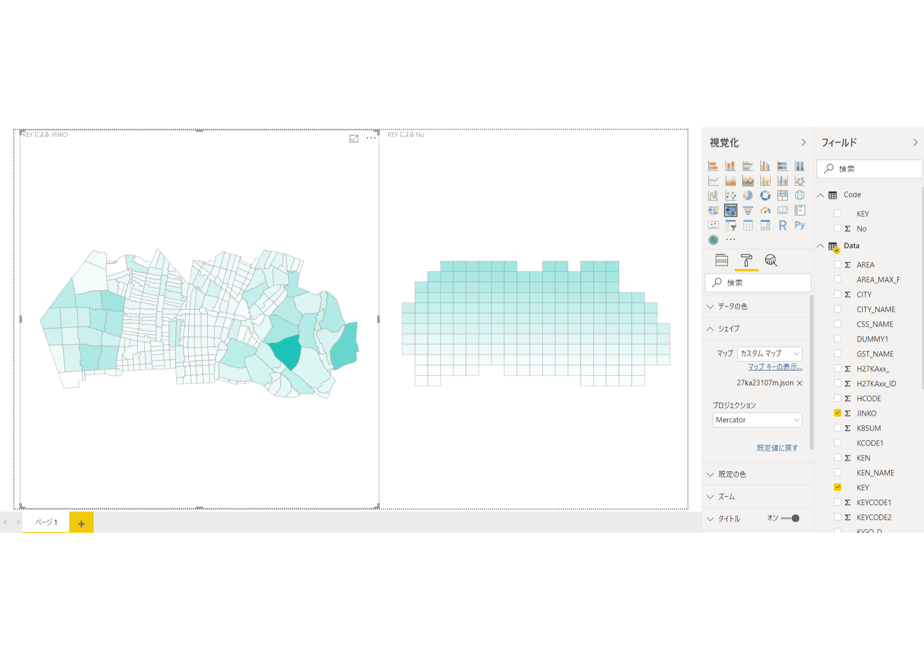Insert an R script visual
924x660 pixels.
pyautogui.click(x=782, y=225)
